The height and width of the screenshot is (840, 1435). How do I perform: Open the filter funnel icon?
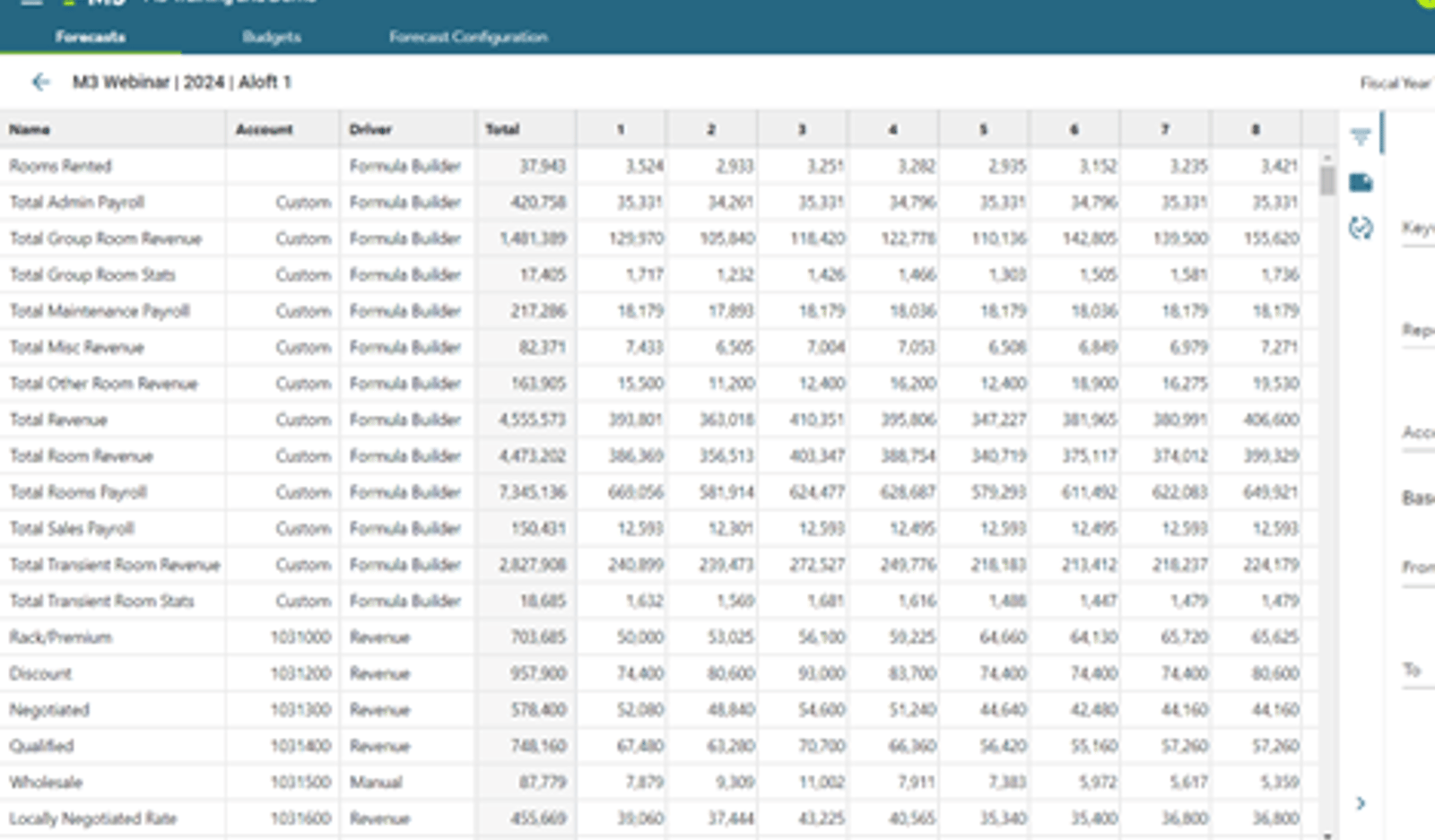click(x=1361, y=136)
